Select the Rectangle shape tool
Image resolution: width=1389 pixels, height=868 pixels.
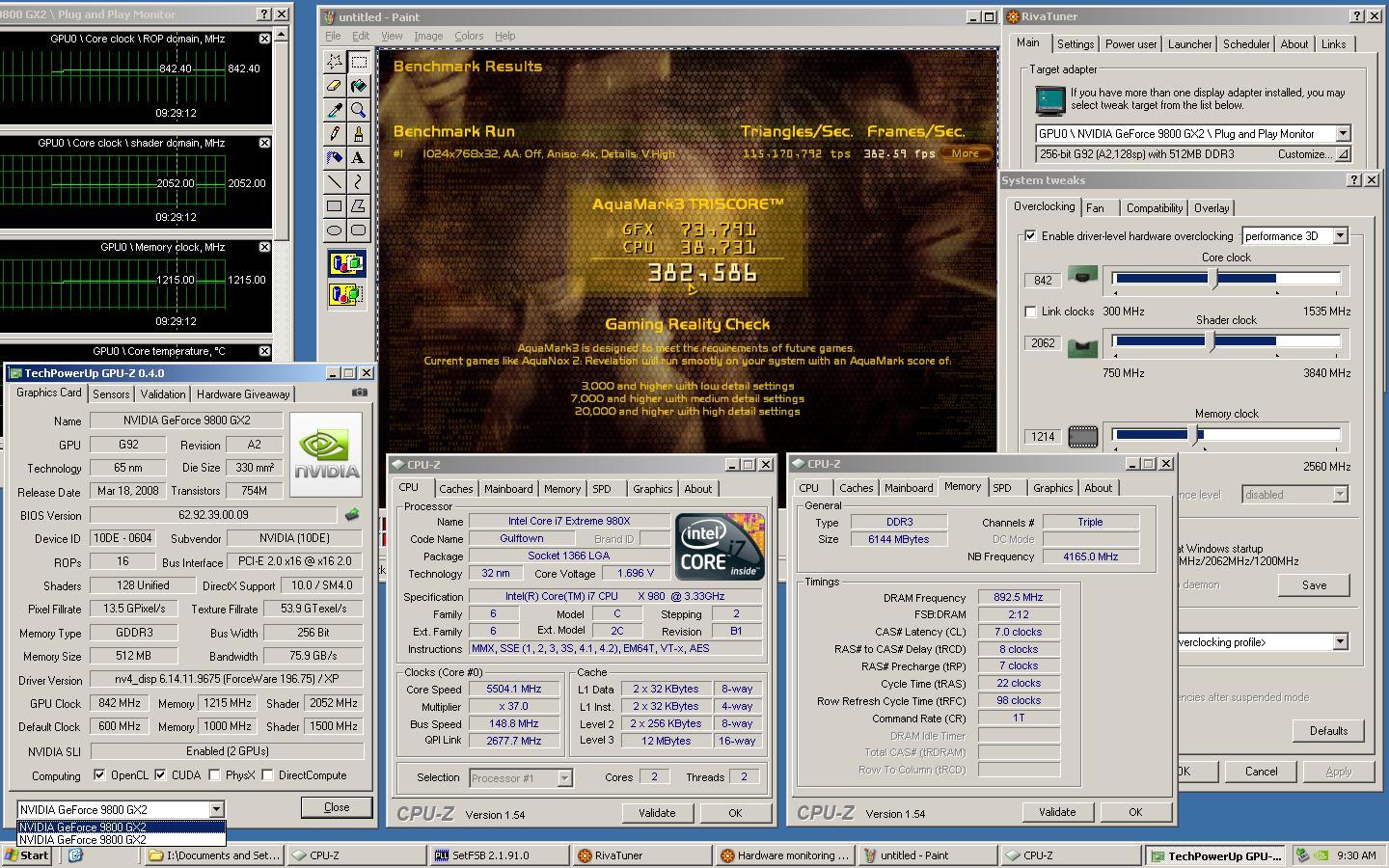pyautogui.click(x=334, y=205)
